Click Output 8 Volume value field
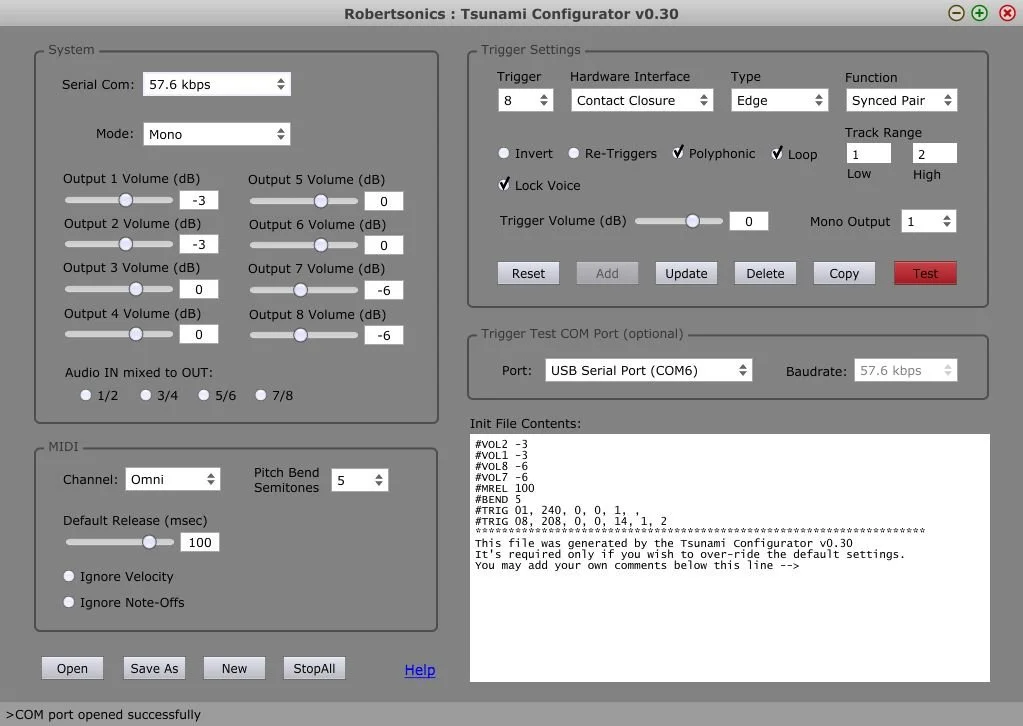 click(x=384, y=335)
